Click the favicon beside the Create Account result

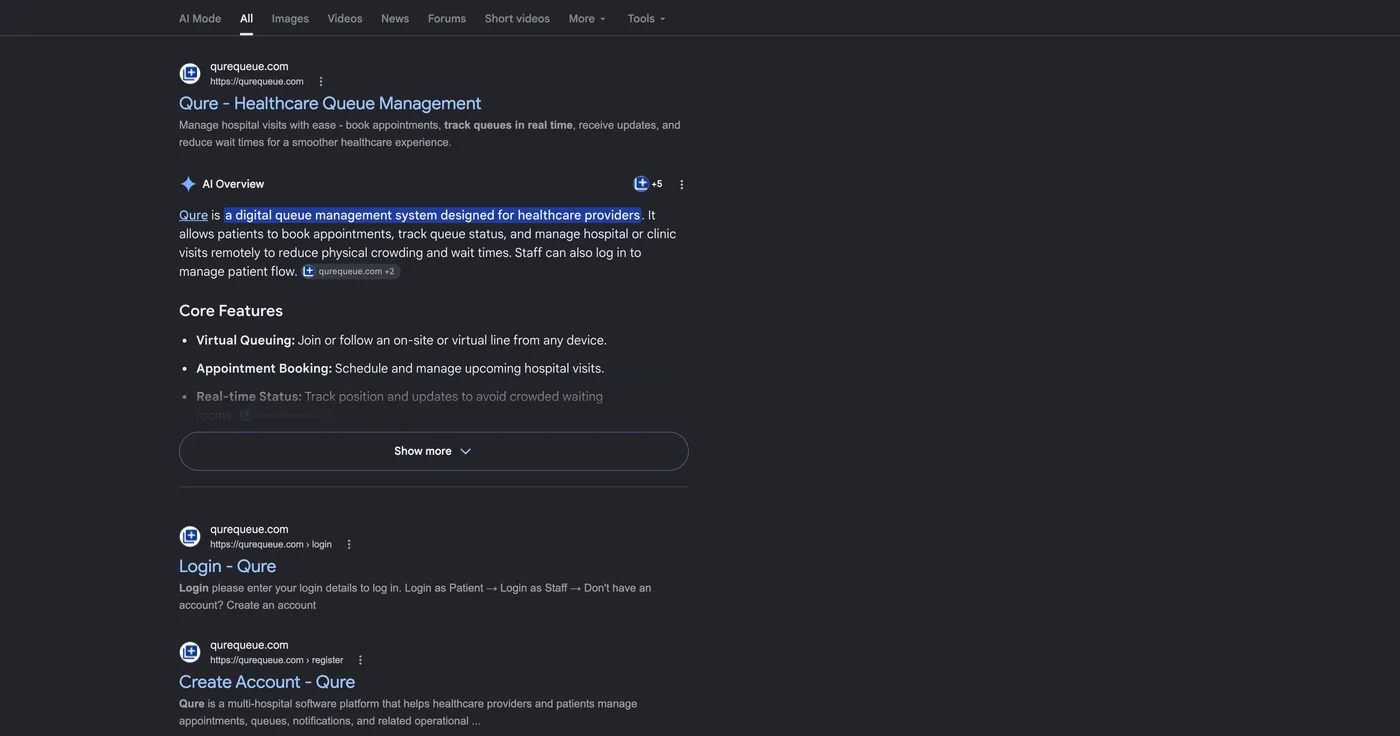click(x=190, y=653)
